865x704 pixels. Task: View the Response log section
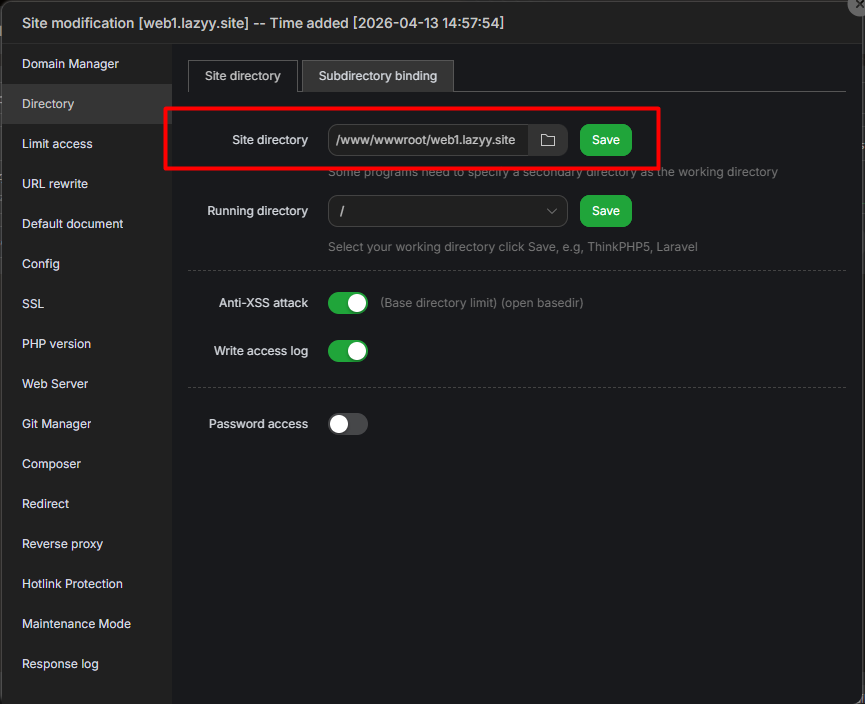[x=60, y=664]
